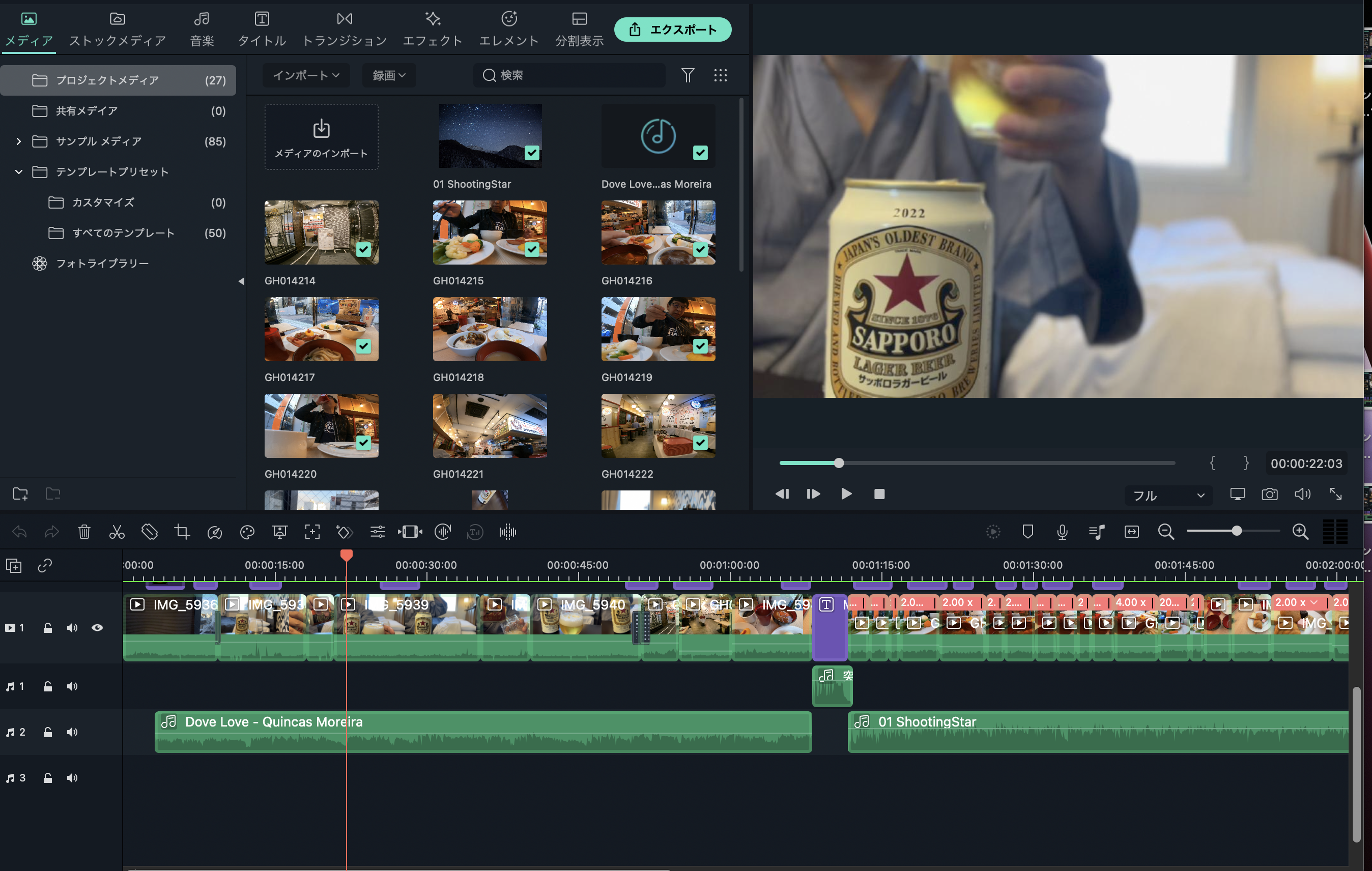The image size is (1372, 871).
Task: Click the marker shield icon
Action: click(x=1028, y=532)
